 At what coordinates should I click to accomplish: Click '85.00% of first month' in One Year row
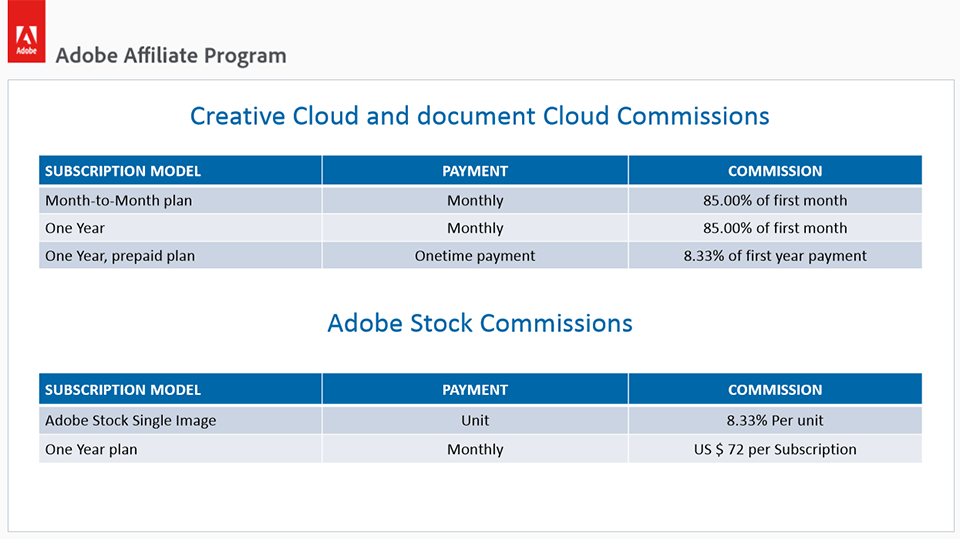[x=775, y=228]
